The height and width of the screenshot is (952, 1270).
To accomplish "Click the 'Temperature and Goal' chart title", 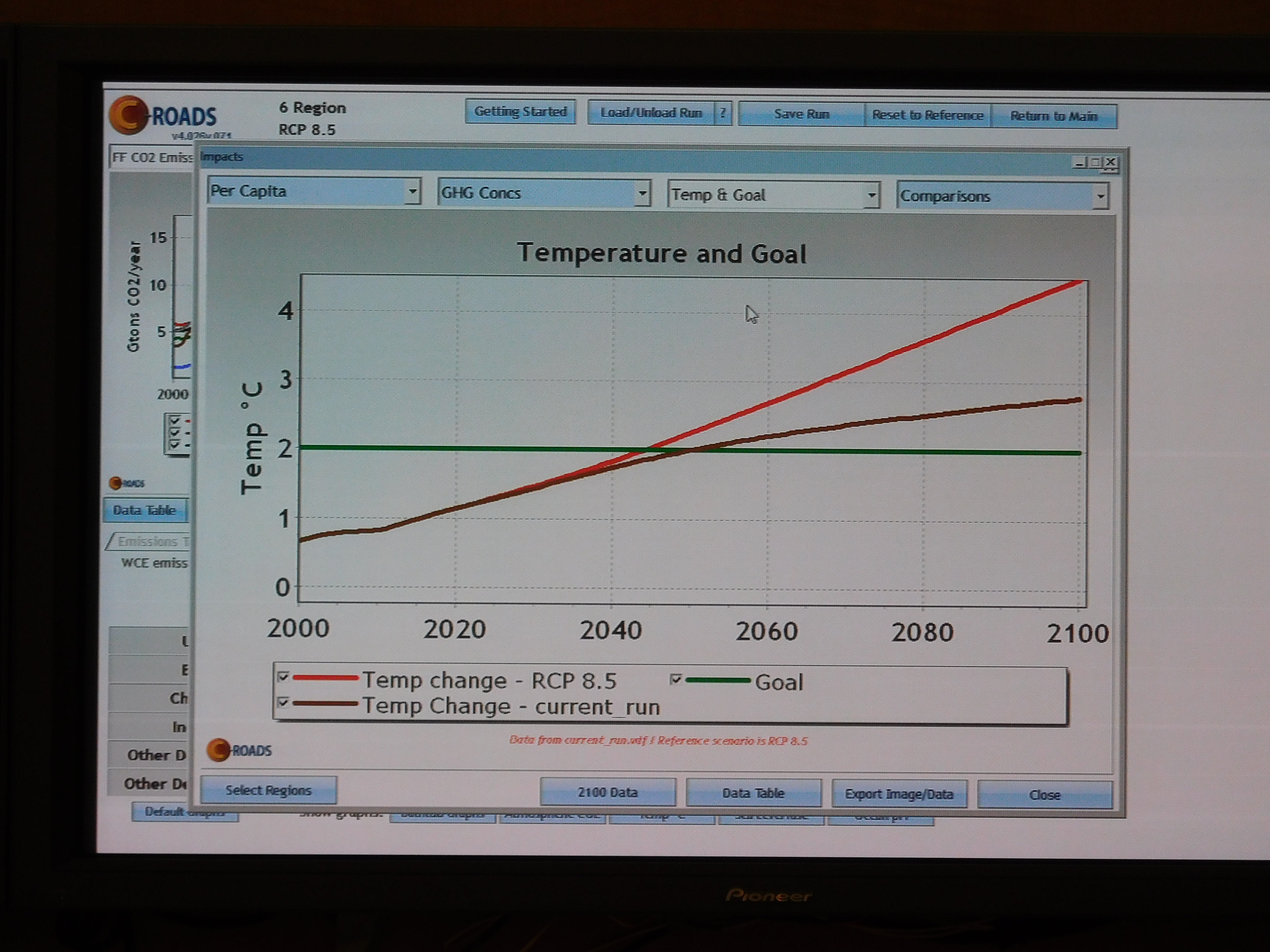I will pyautogui.click(x=662, y=254).
